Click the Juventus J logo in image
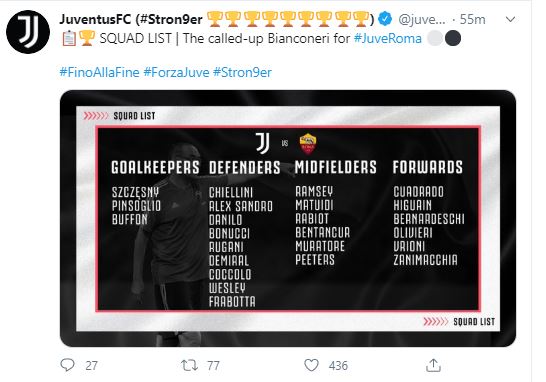546x382 pixels. coord(263,143)
